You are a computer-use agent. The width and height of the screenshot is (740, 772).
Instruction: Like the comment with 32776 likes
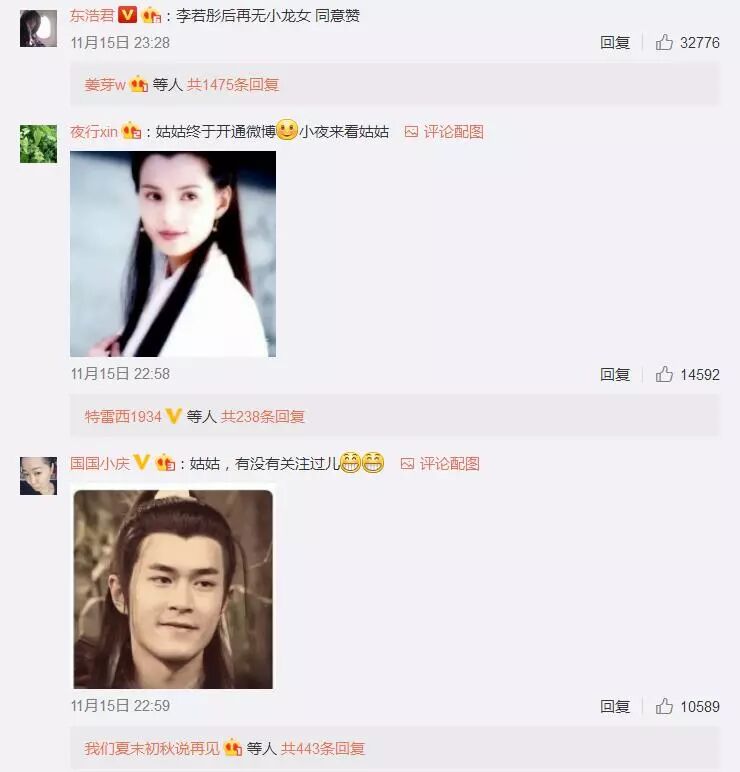tap(664, 42)
